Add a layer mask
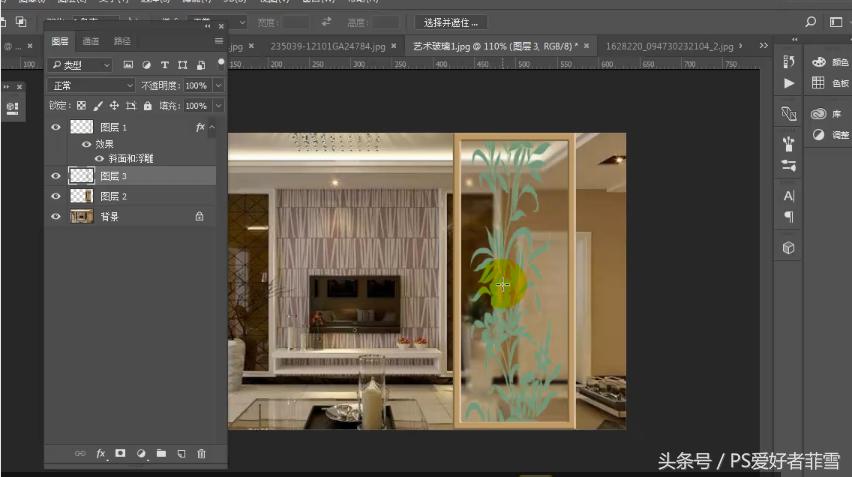This screenshot has width=852, height=477. [120, 453]
